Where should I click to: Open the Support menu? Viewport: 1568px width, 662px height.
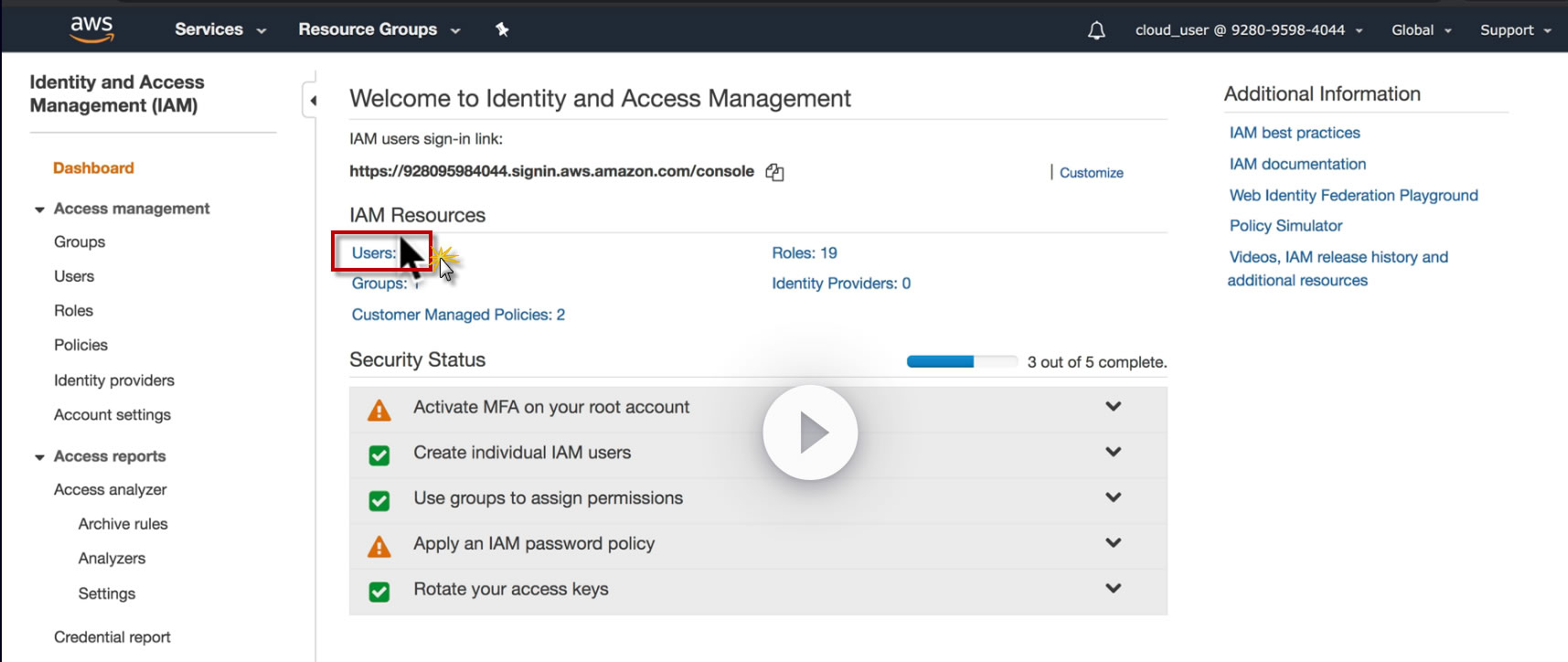tap(1515, 30)
